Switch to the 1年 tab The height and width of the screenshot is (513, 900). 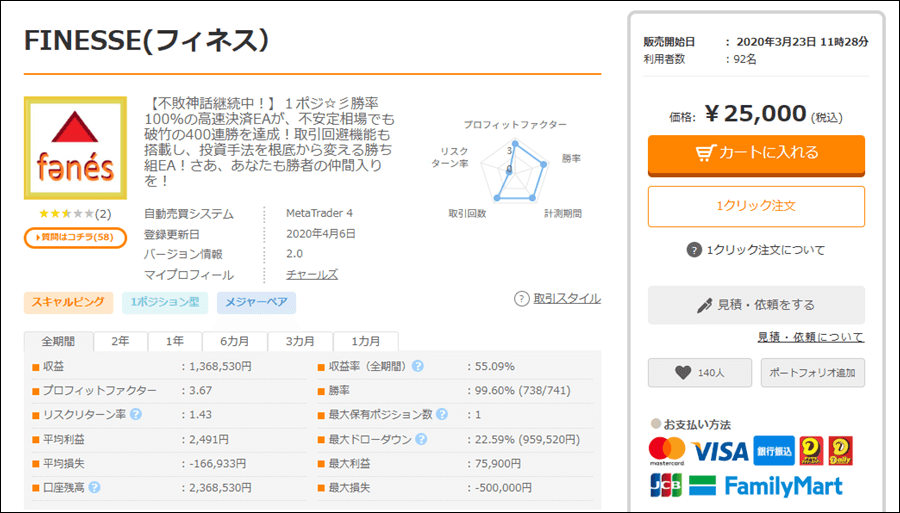click(175, 341)
